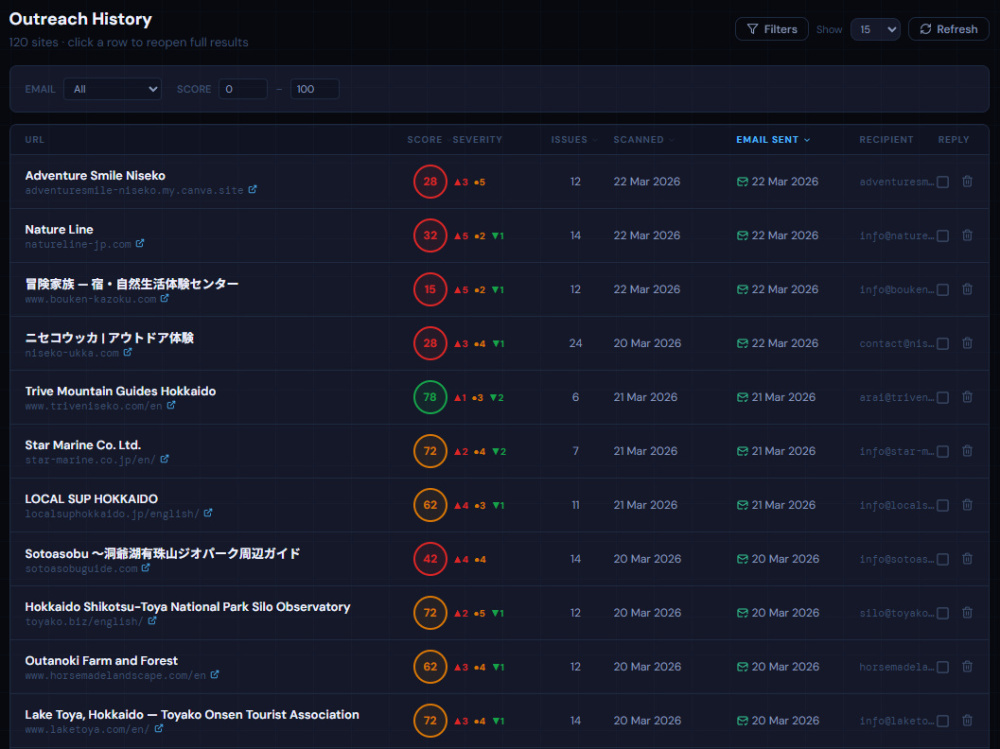The height and width of the screenshot is (749, 1000).
Task: Open the Show rows-per-page dropdown
Action: 875,29
